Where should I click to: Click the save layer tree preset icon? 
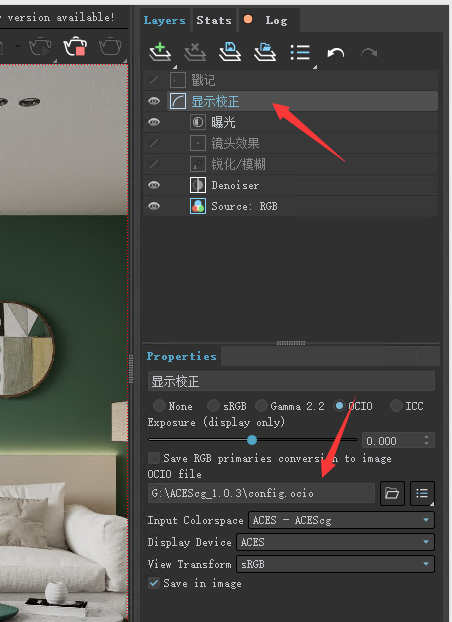(x=230, y=52)
